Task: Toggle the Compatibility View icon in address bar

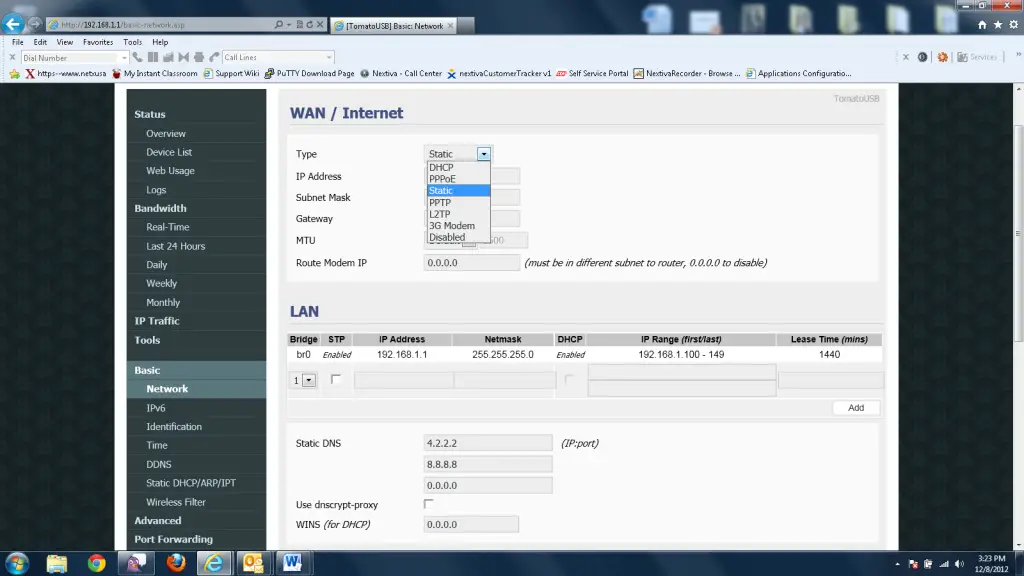Action: coord(300,25)
